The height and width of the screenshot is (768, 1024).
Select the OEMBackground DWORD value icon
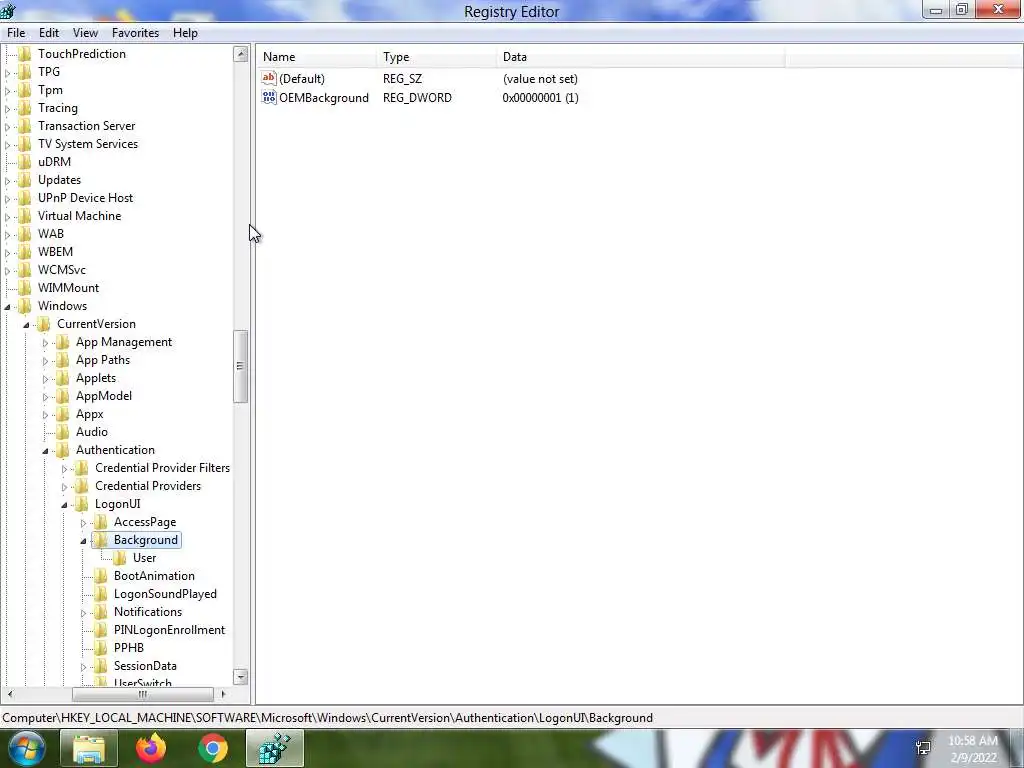(x=269, y=97)
